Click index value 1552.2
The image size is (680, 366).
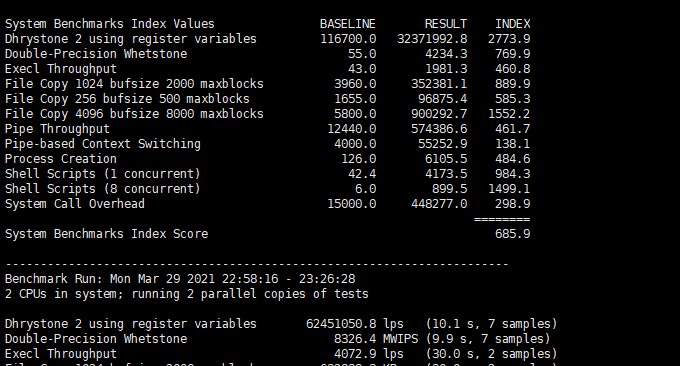point(509,114)
